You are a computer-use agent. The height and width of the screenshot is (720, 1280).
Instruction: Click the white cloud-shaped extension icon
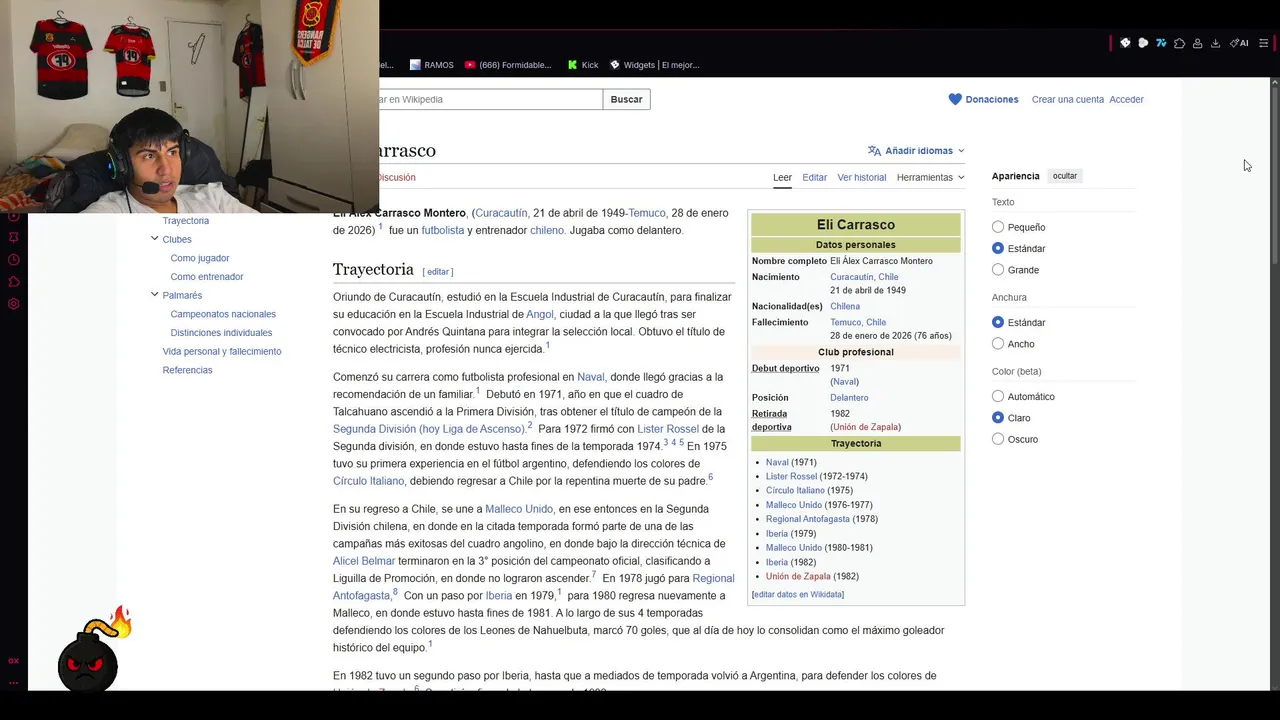(x=1143, y=43)
